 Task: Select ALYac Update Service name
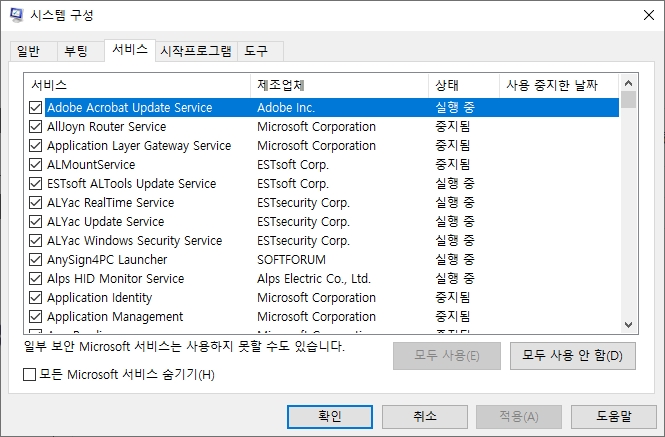pos(105,221)
